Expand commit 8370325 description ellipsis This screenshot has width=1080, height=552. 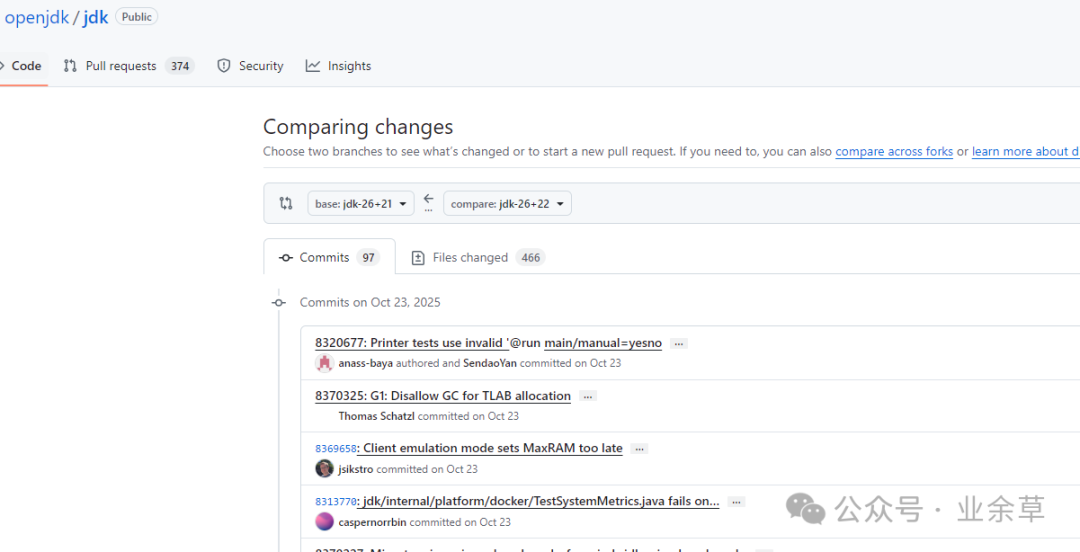coord(588,397)
